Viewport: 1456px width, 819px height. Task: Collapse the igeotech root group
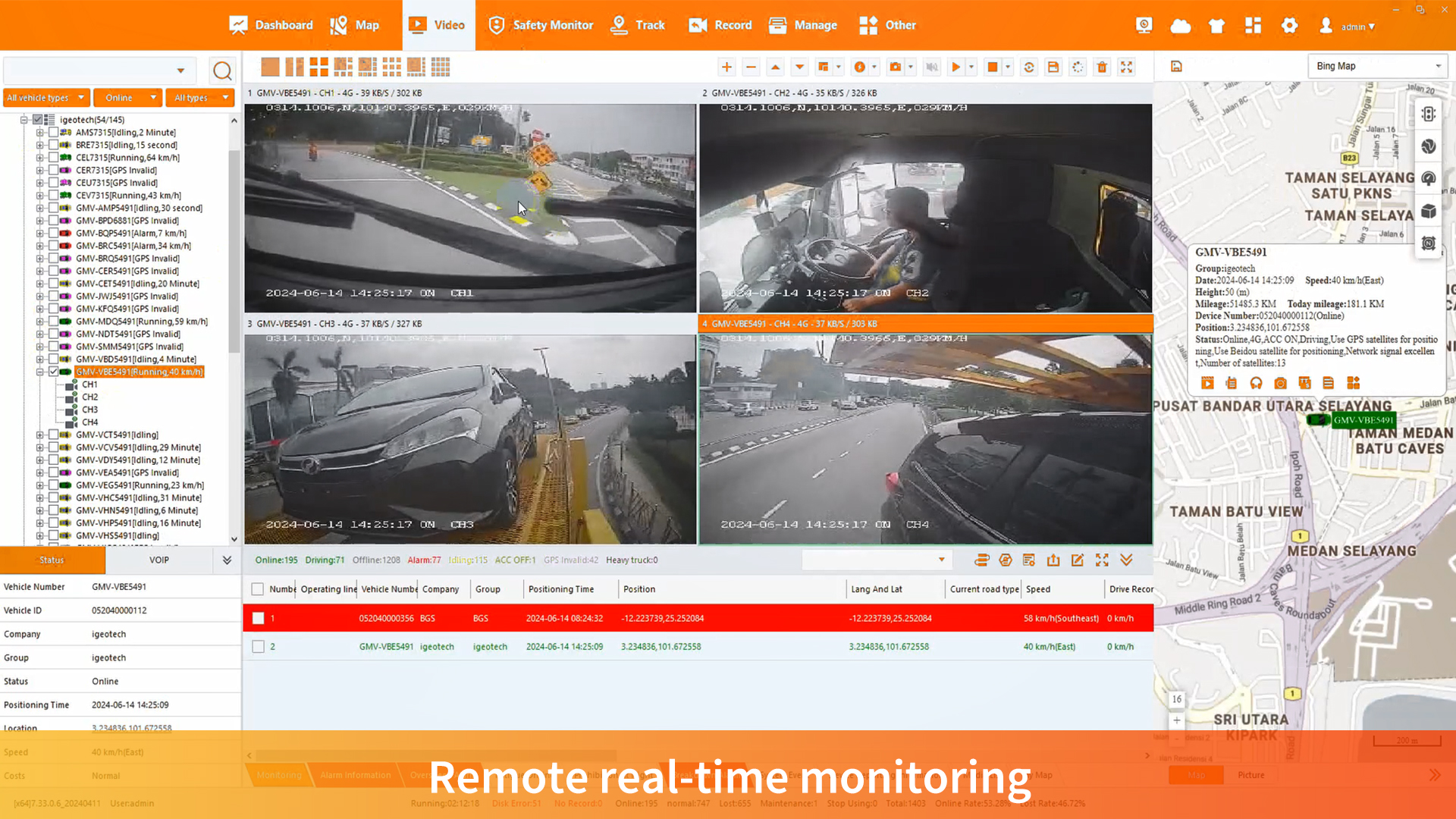(24, 119)
